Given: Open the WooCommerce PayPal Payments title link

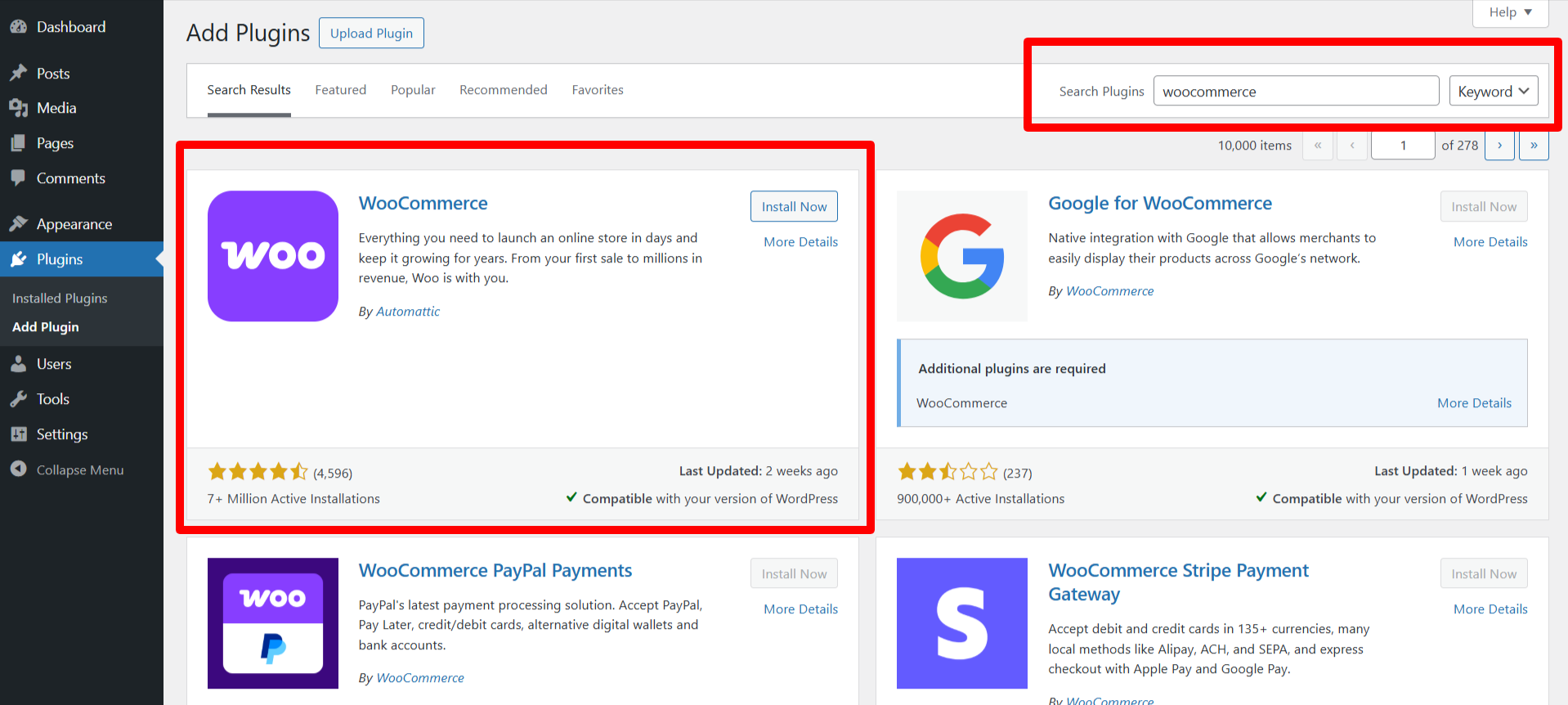Looking at the screenshot, I should pyautogui.click(x=495, y=571).
